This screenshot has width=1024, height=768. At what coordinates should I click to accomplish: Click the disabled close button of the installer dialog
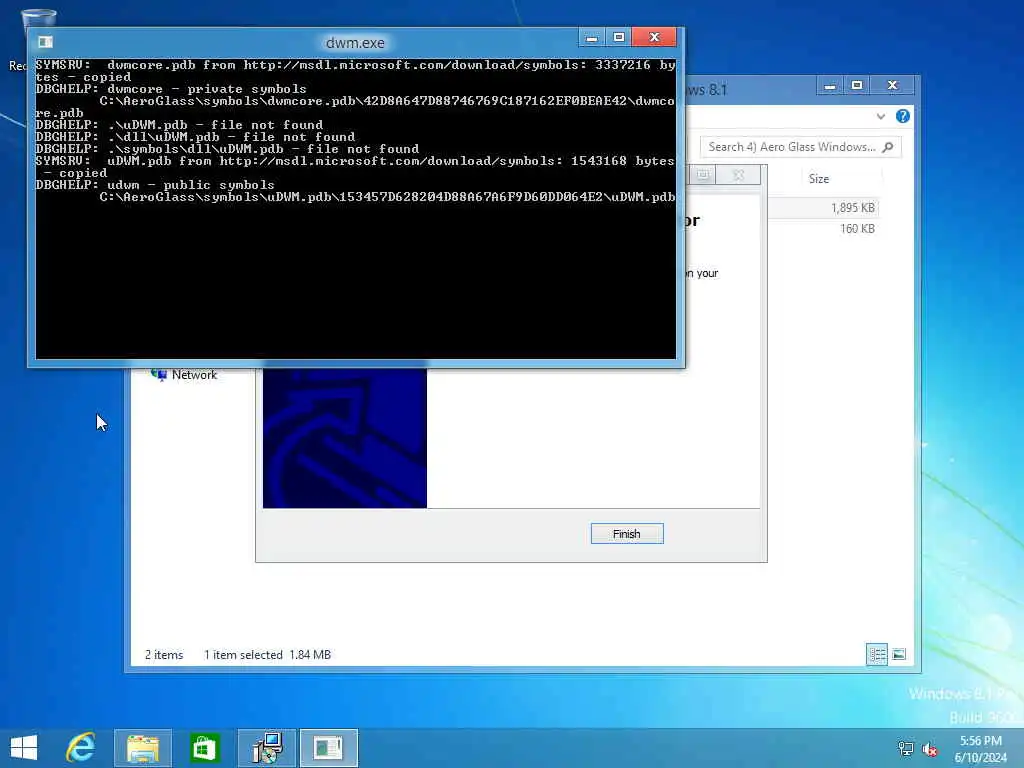pos(738,175)
